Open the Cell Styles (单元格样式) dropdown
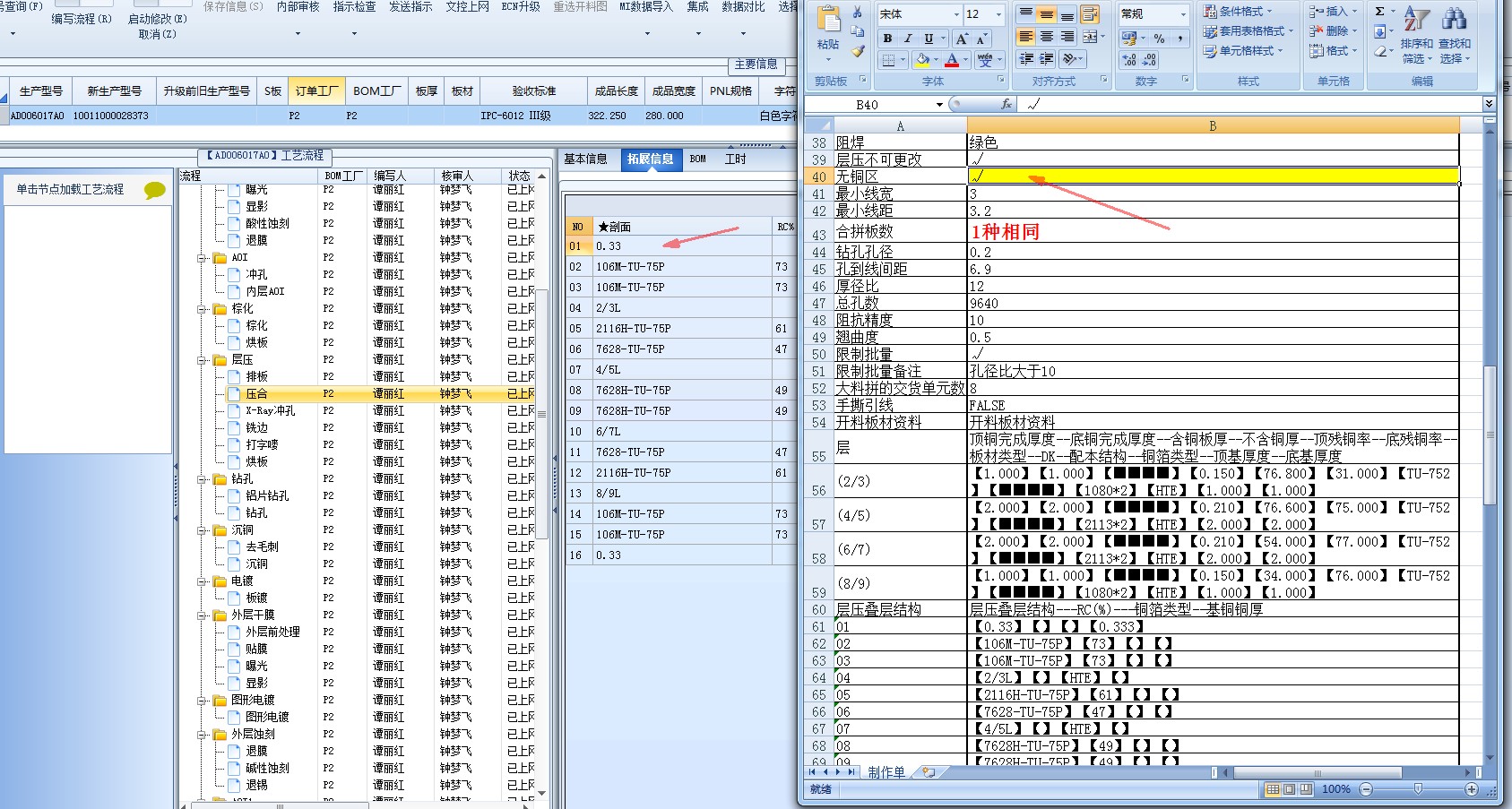The width and height of the screenshot is (1512, 809). [1243, 51]
